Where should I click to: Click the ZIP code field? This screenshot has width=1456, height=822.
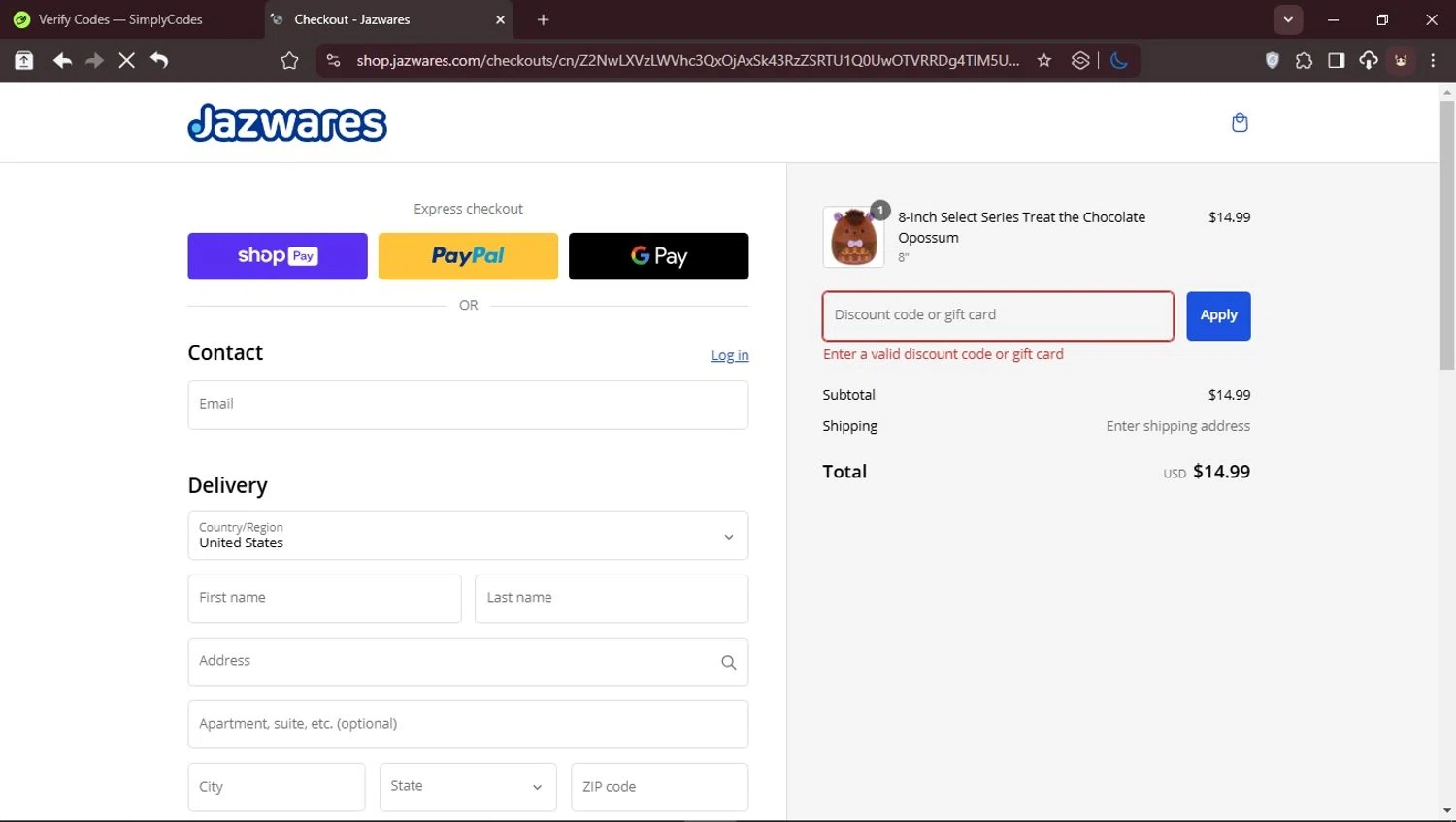point(660,787)
